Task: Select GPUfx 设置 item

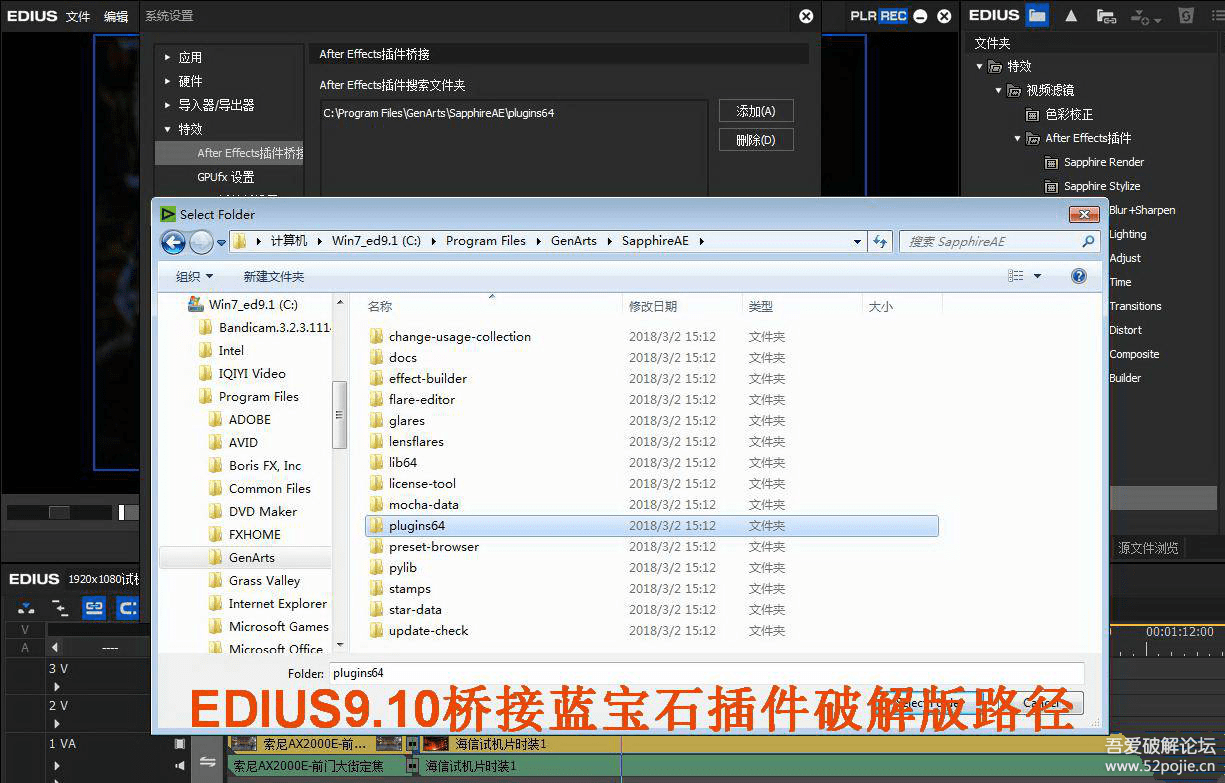Action: coord(225,177)
